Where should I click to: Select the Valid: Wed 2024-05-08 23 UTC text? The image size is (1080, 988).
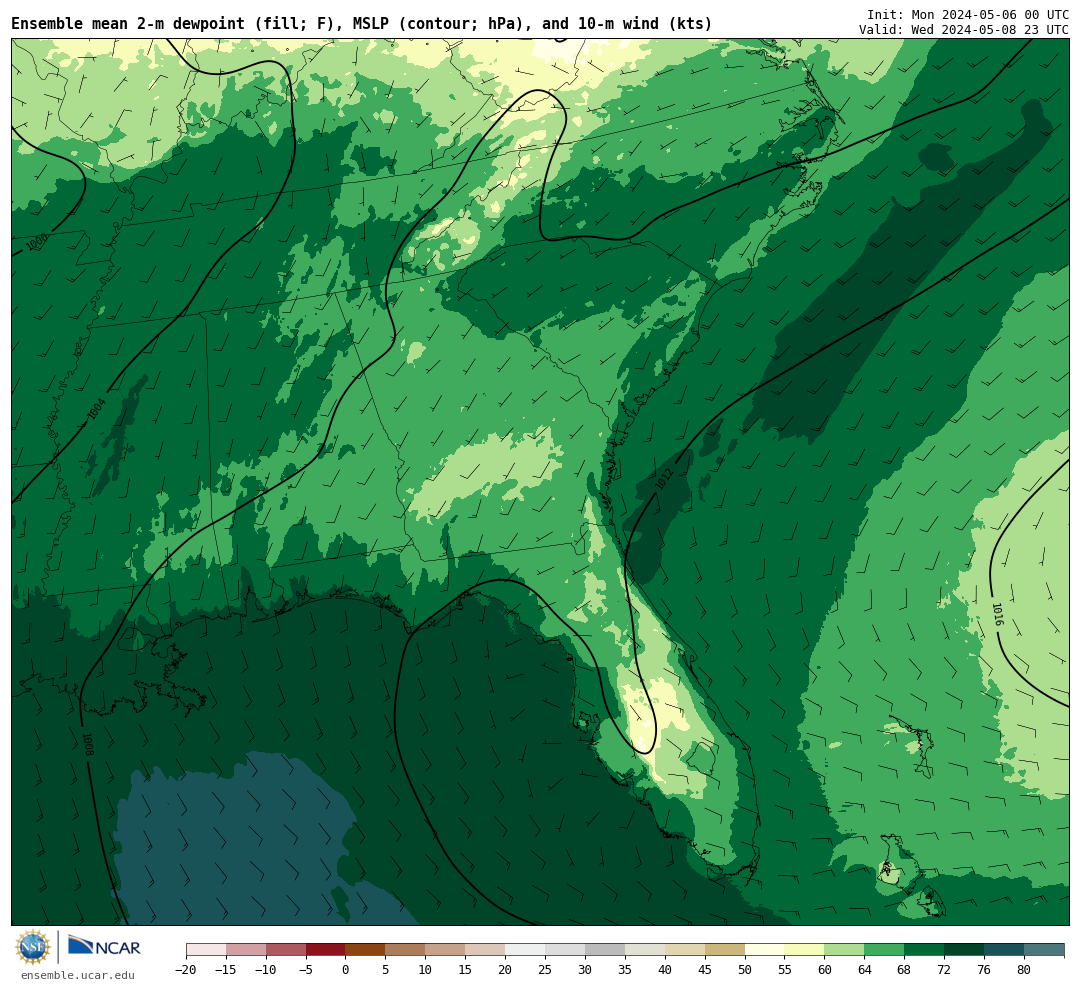point(964,30)
